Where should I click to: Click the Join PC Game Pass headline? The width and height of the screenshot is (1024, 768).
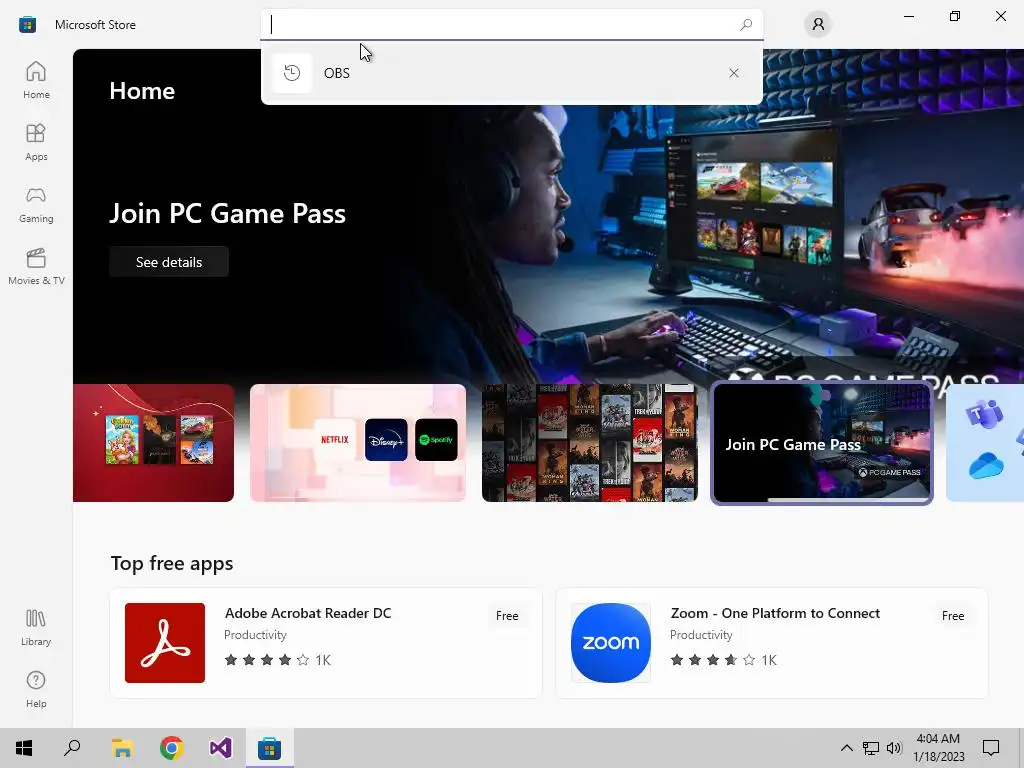(227, 214)
